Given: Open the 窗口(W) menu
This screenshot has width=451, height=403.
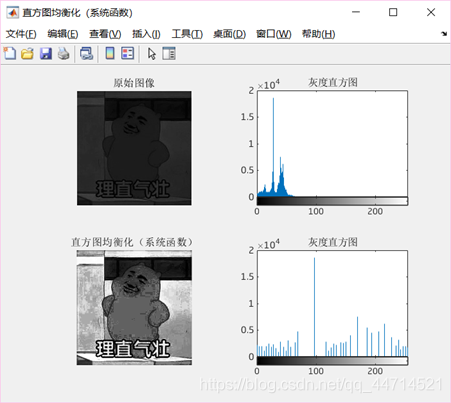Looking at the screenshot, I should [x=274, y=34].
